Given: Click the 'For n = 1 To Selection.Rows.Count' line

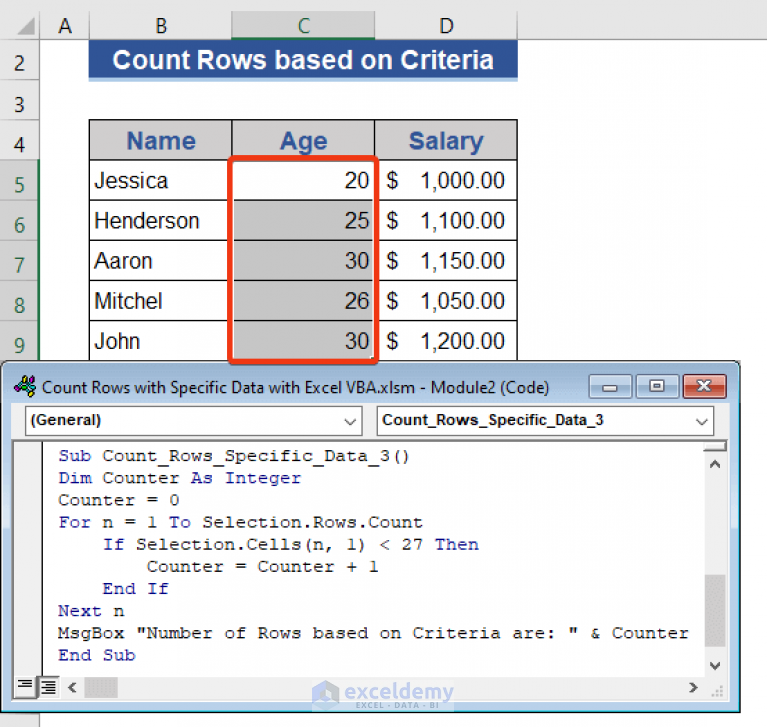Looking at the screenshot, I should pyautogui.click(x=240, y=523).
